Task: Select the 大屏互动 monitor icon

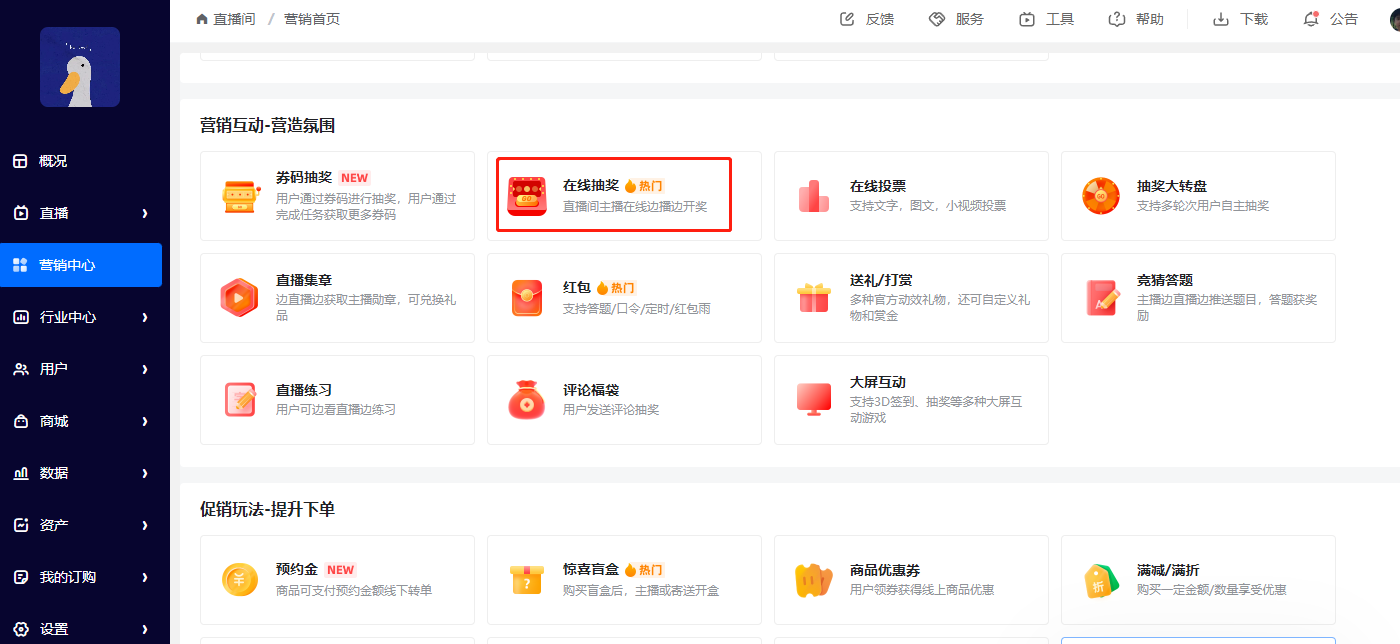Action: click(814, 400)
